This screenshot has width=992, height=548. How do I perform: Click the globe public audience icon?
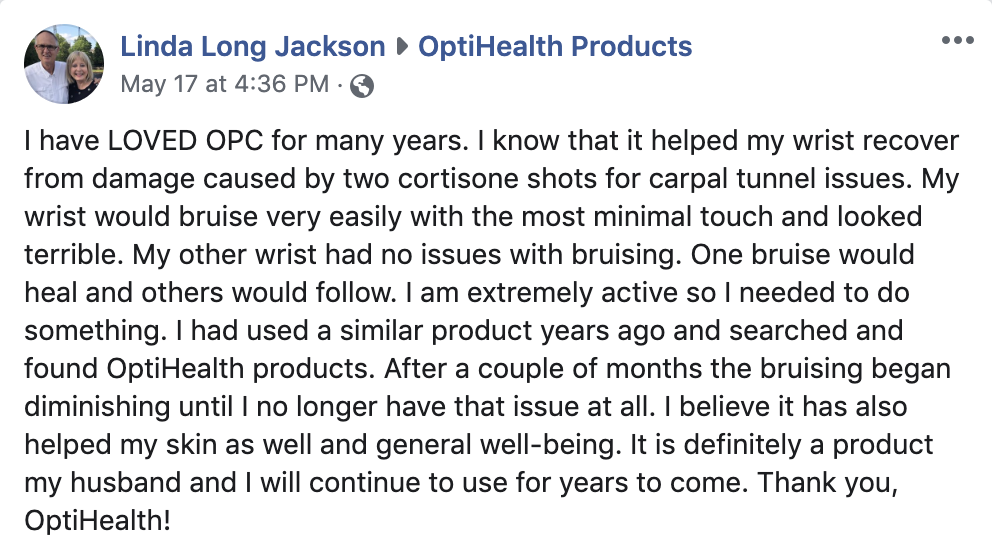[362, 85]
